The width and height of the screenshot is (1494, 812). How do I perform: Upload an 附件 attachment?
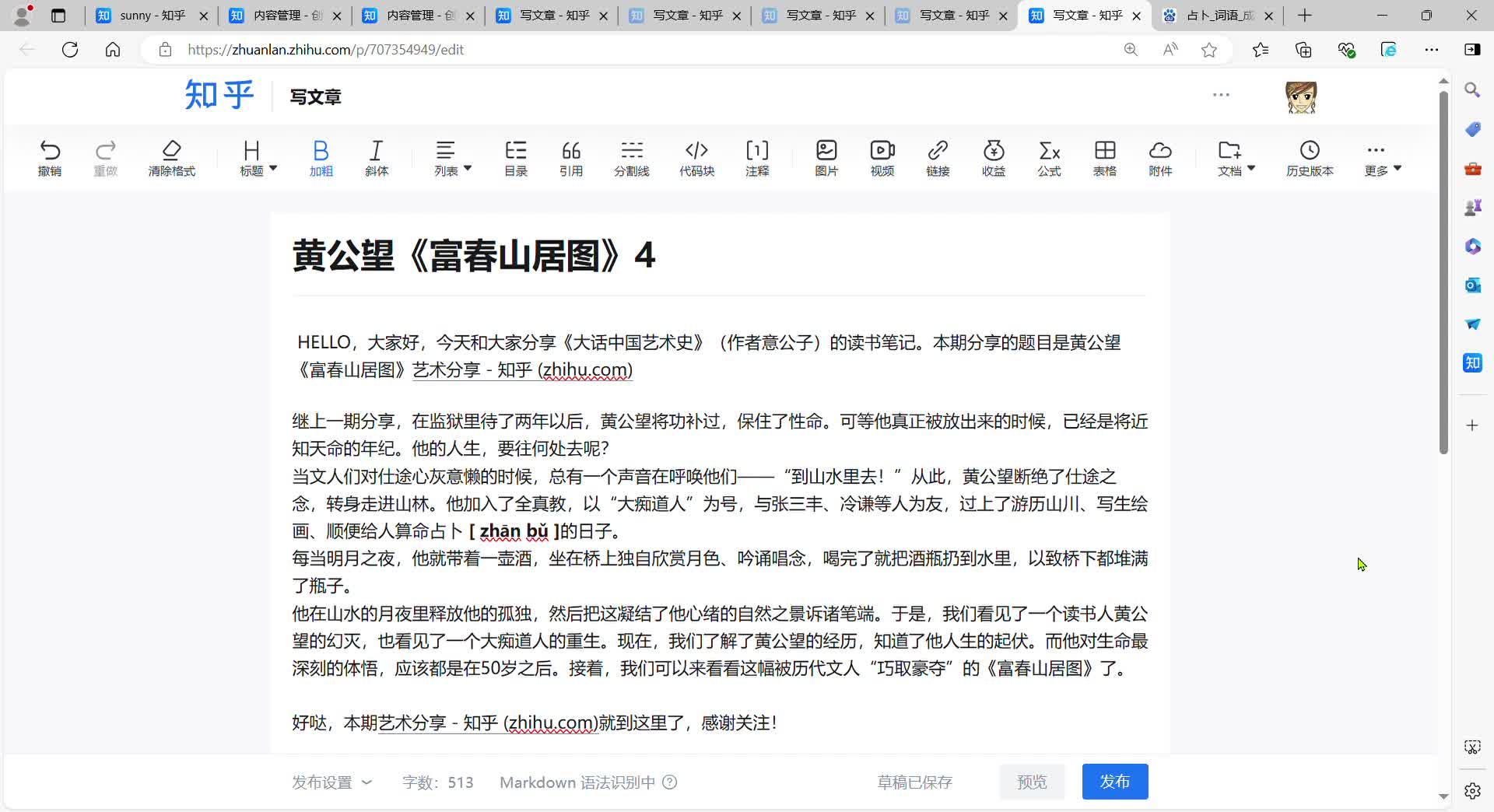tap(1160, 158)
